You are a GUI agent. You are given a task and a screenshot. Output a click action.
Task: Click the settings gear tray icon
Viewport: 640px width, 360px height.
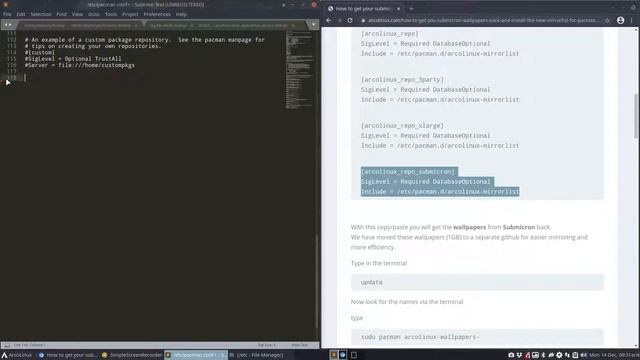(x=559, y=355)
